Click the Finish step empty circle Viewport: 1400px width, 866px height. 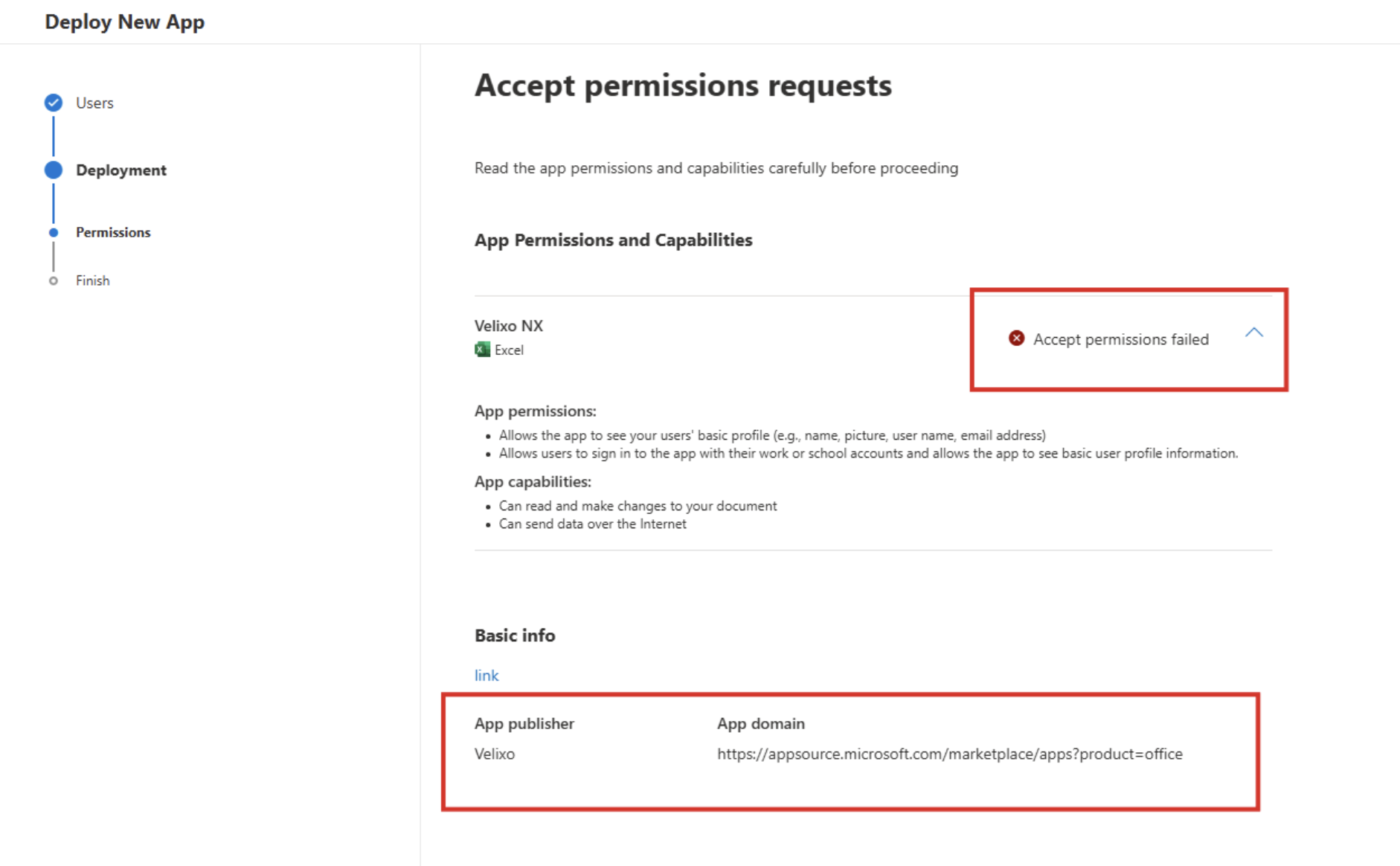tap(54, 281)
